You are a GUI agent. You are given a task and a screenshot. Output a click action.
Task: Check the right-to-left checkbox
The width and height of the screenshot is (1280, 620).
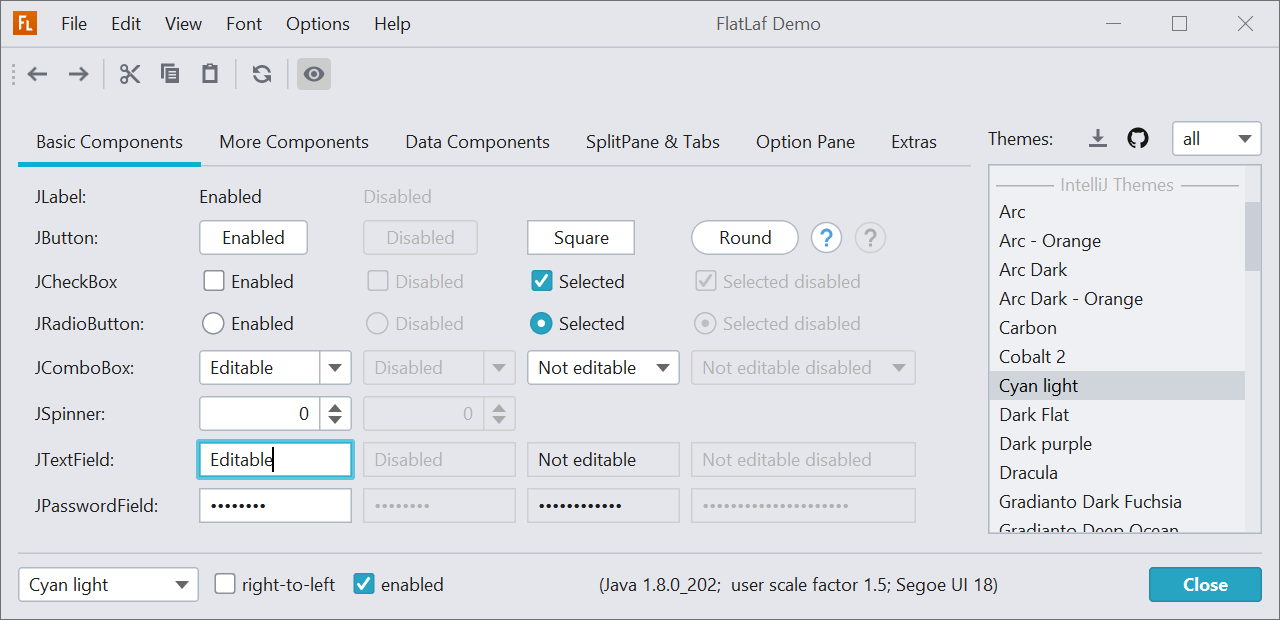pos(226,584)
